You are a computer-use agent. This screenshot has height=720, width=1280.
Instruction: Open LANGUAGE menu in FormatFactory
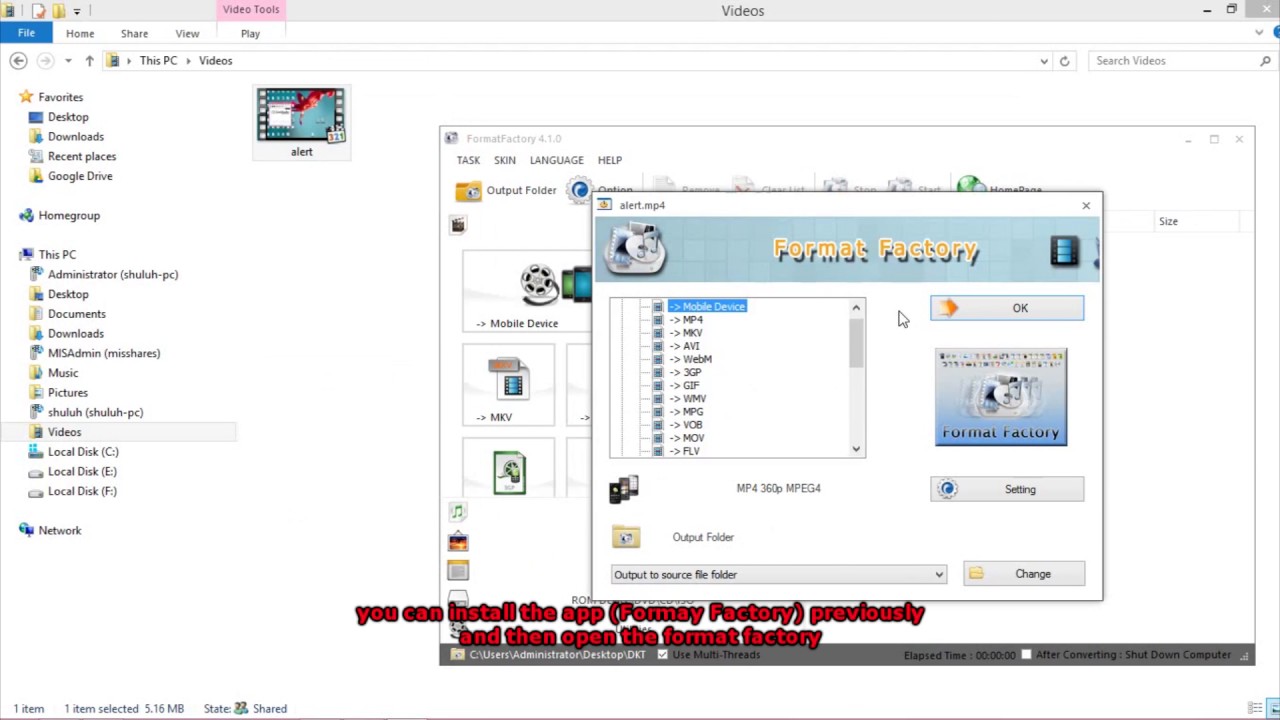coord(556,160)
